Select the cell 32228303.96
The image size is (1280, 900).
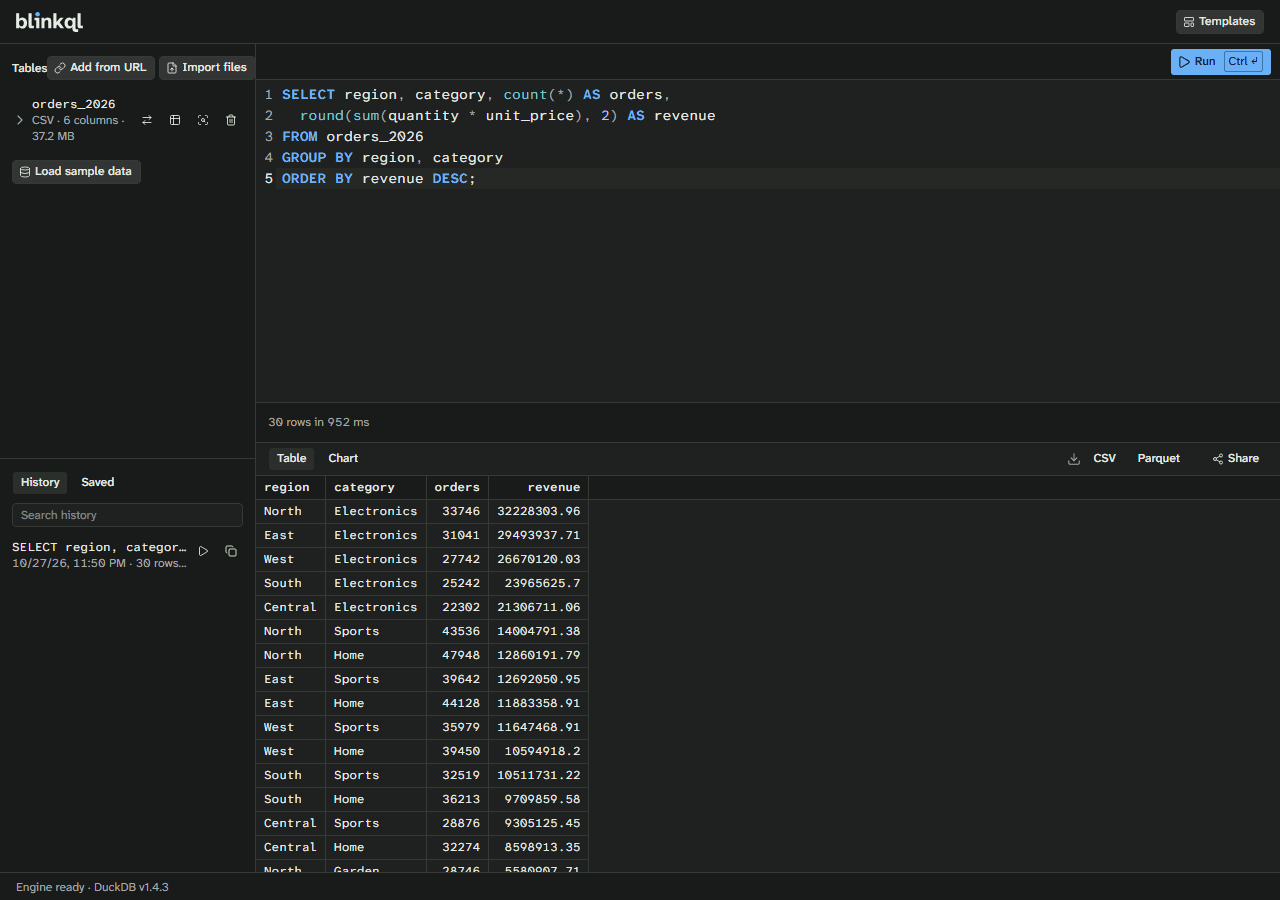(538, 512)
